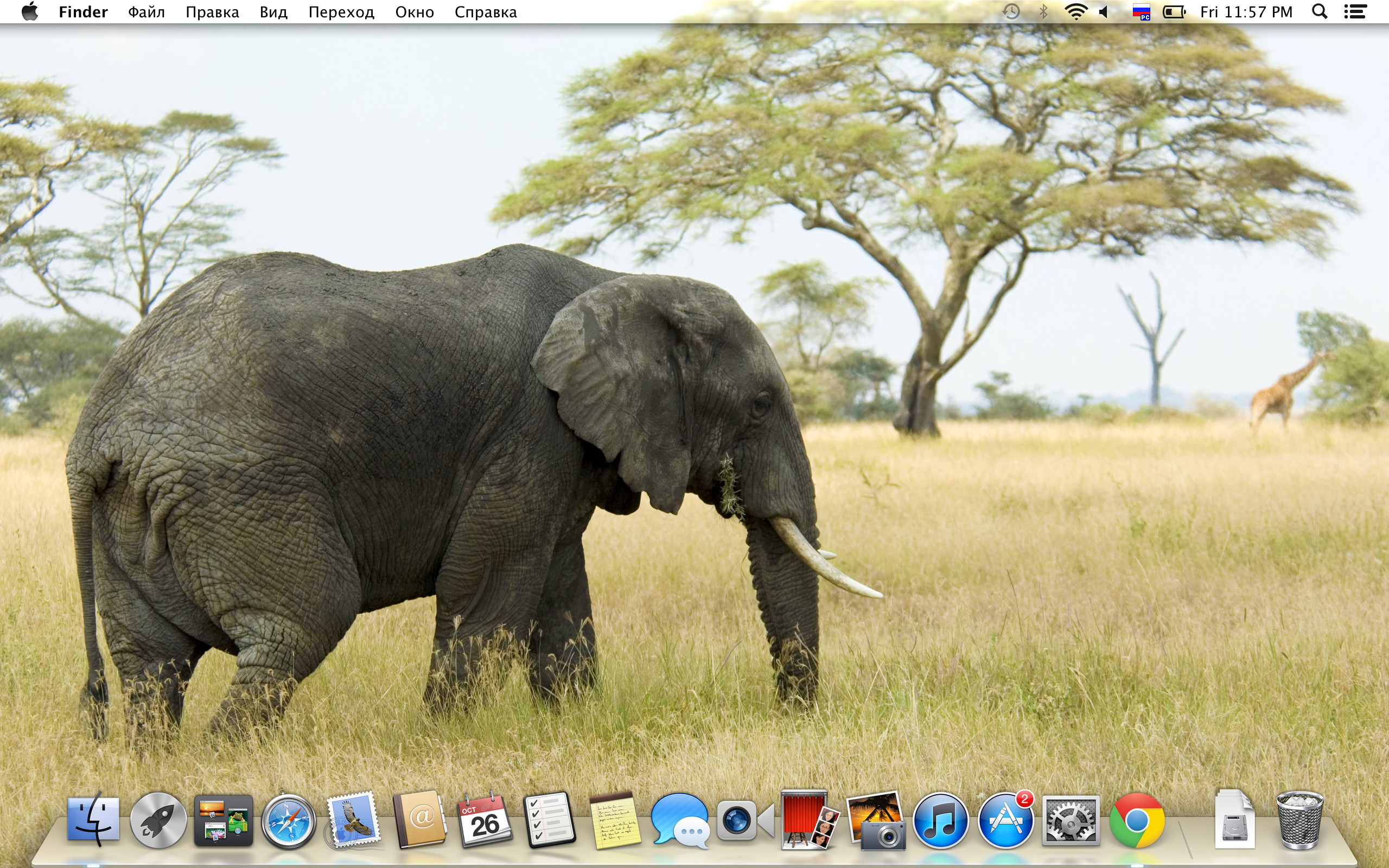
Task: Open Photo Booth from dock
Action: [810, 821]
